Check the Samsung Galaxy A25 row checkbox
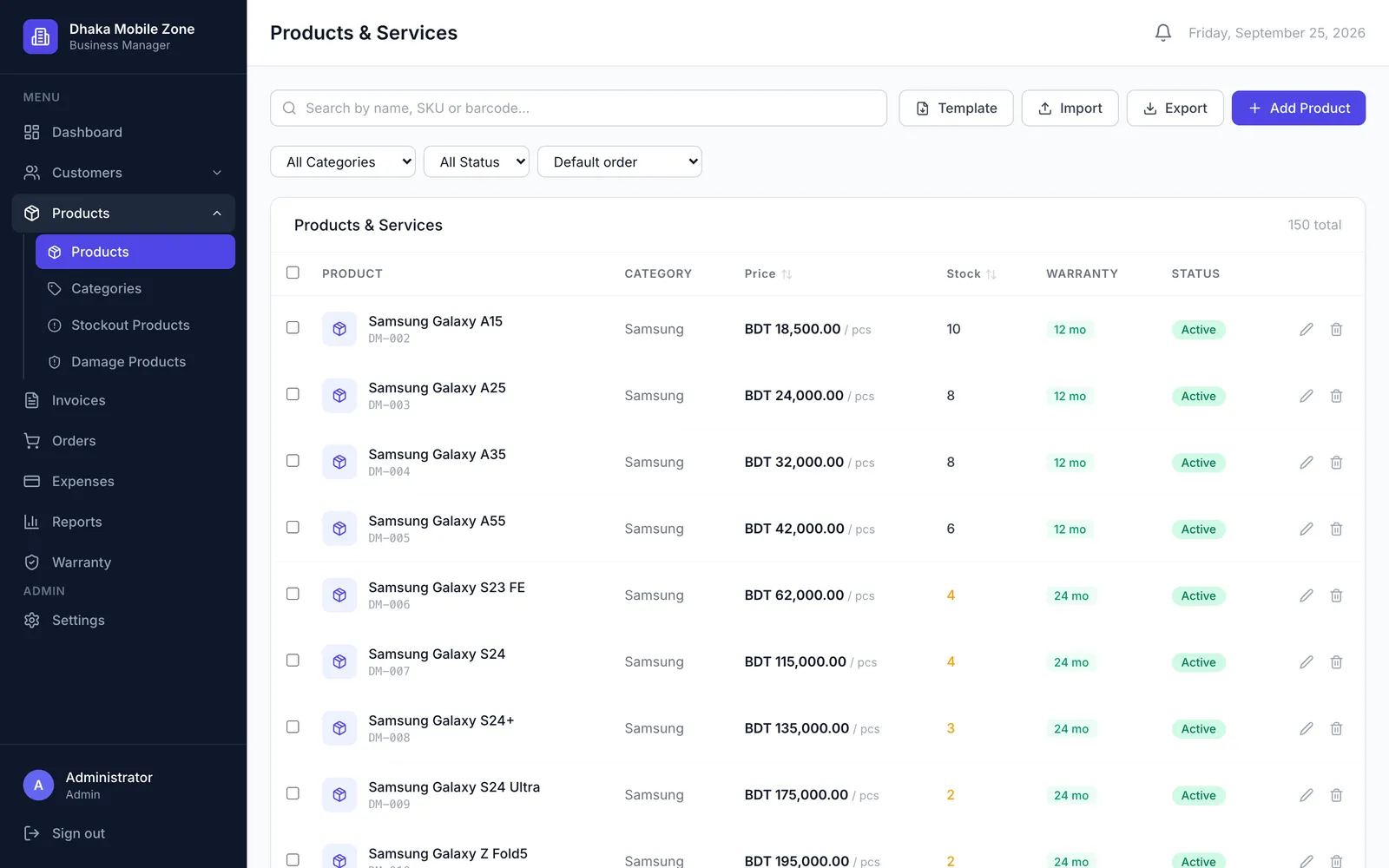This screenshot has height=868, width=1389. (x=293, y=394)
